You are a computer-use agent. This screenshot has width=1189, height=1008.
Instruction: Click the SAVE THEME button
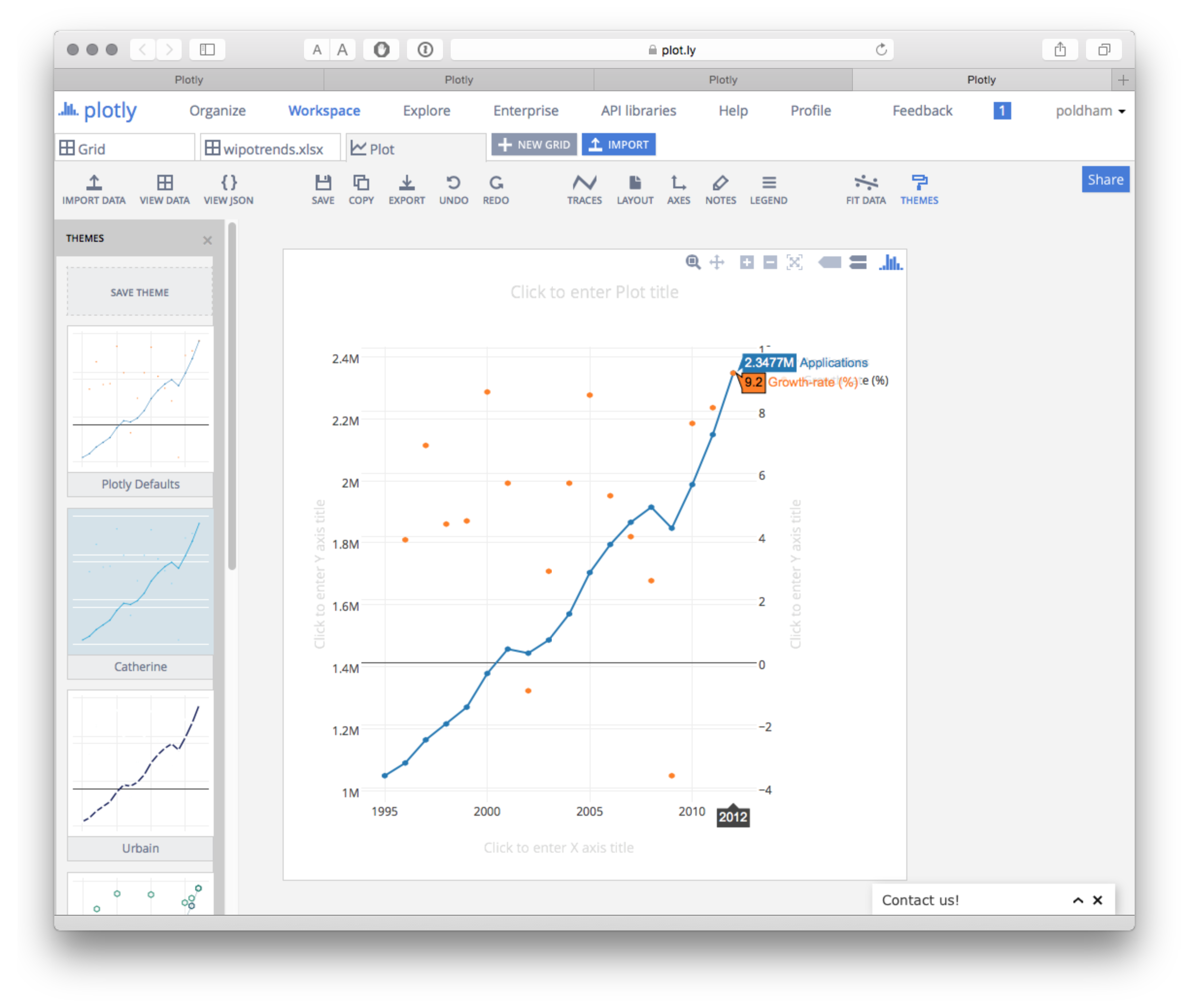click(139, 292)
